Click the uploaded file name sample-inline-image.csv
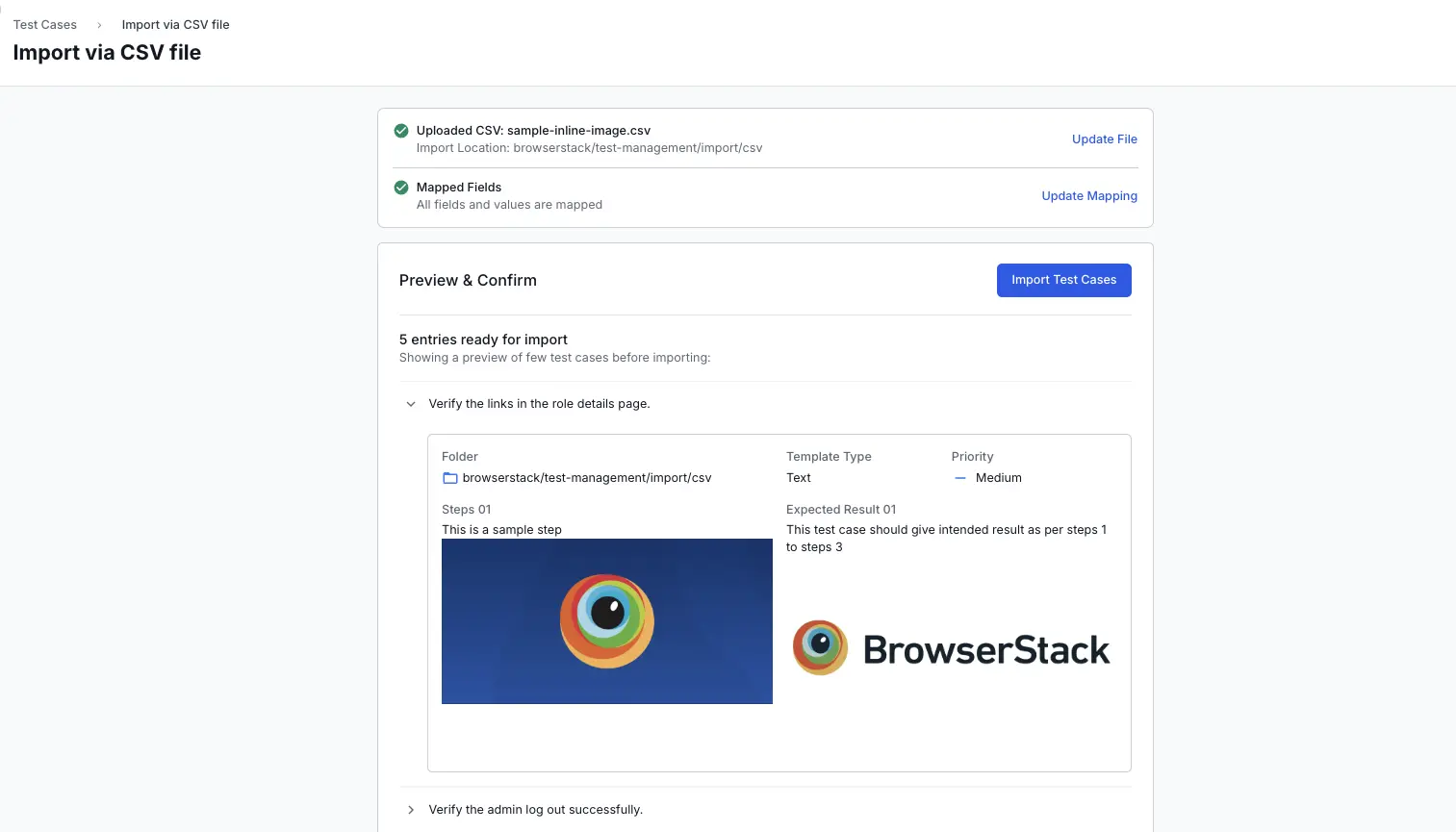The height and width of the screenshot is (832, 1456). pos(578,131)
